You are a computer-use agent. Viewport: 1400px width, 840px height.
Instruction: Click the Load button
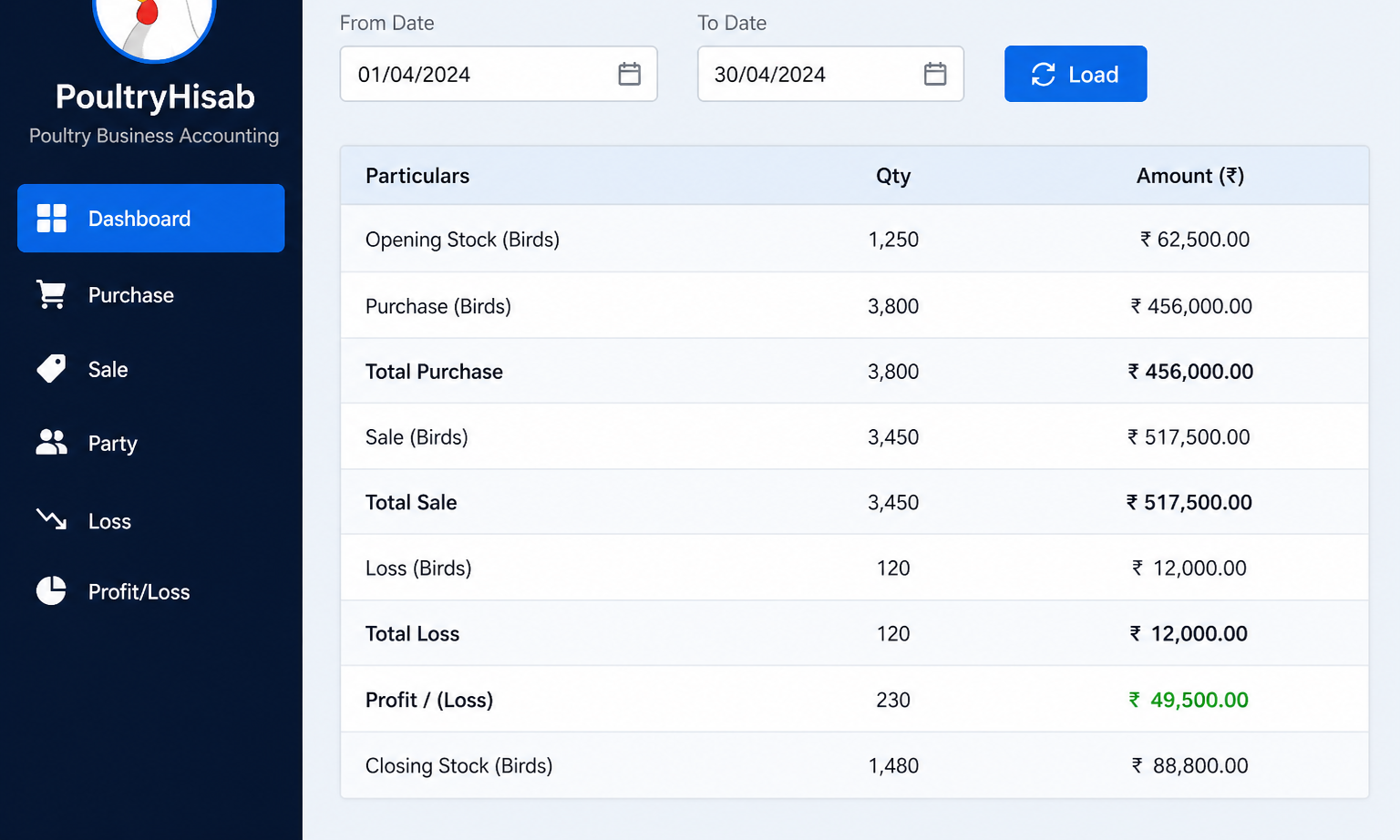click(1076, 74)
